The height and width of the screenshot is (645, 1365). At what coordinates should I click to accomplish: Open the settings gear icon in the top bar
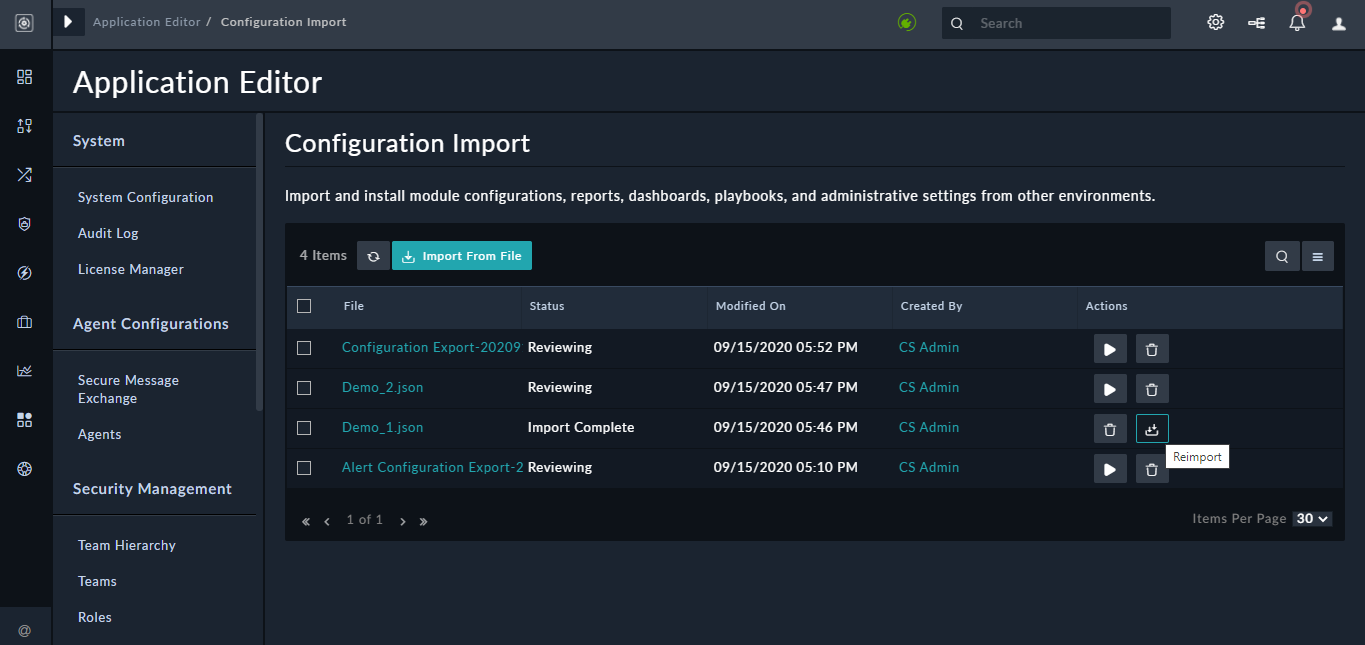(1215, 22)
